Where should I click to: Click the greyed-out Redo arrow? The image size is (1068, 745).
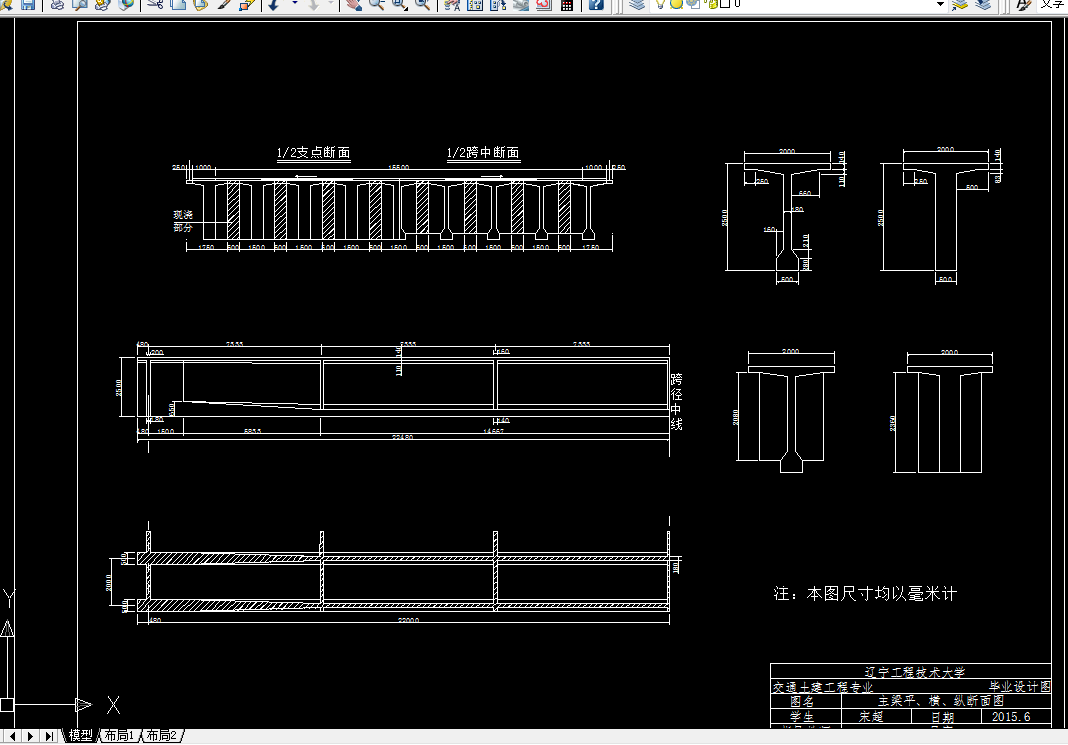tap(313, 5)
